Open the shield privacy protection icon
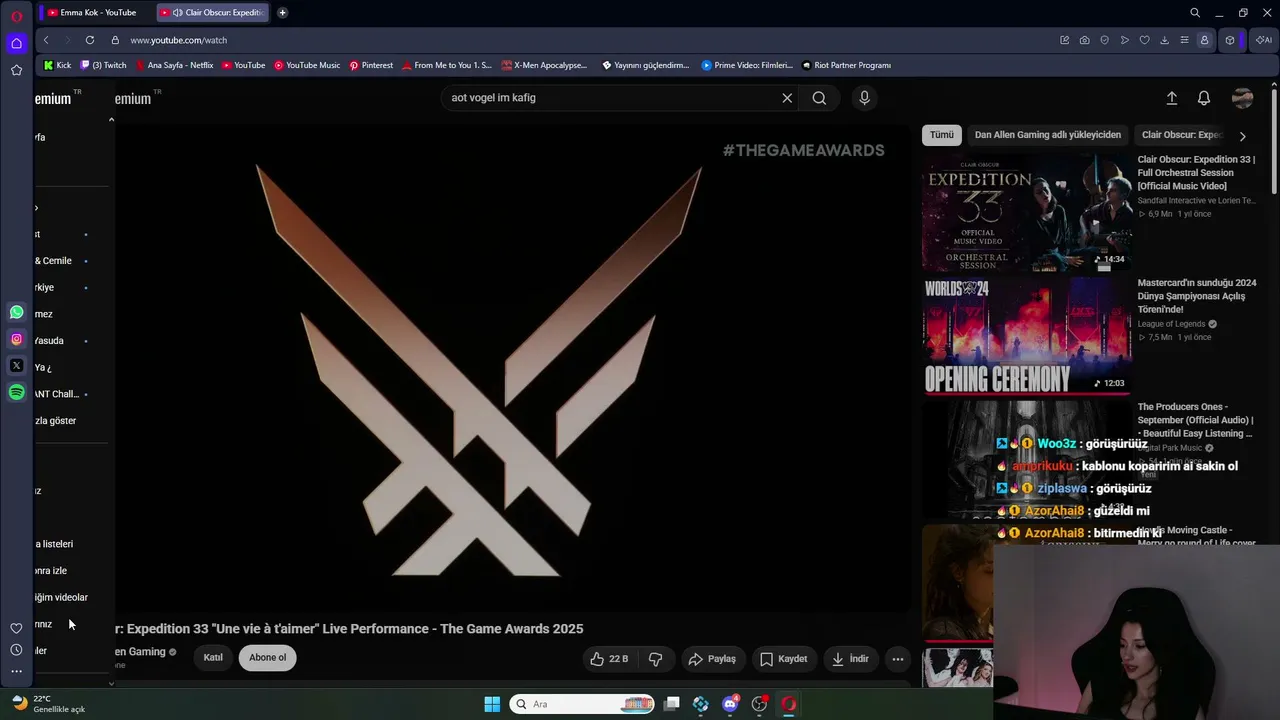The width and height of the screenshot is (1280, 720). coord(1105,40)
